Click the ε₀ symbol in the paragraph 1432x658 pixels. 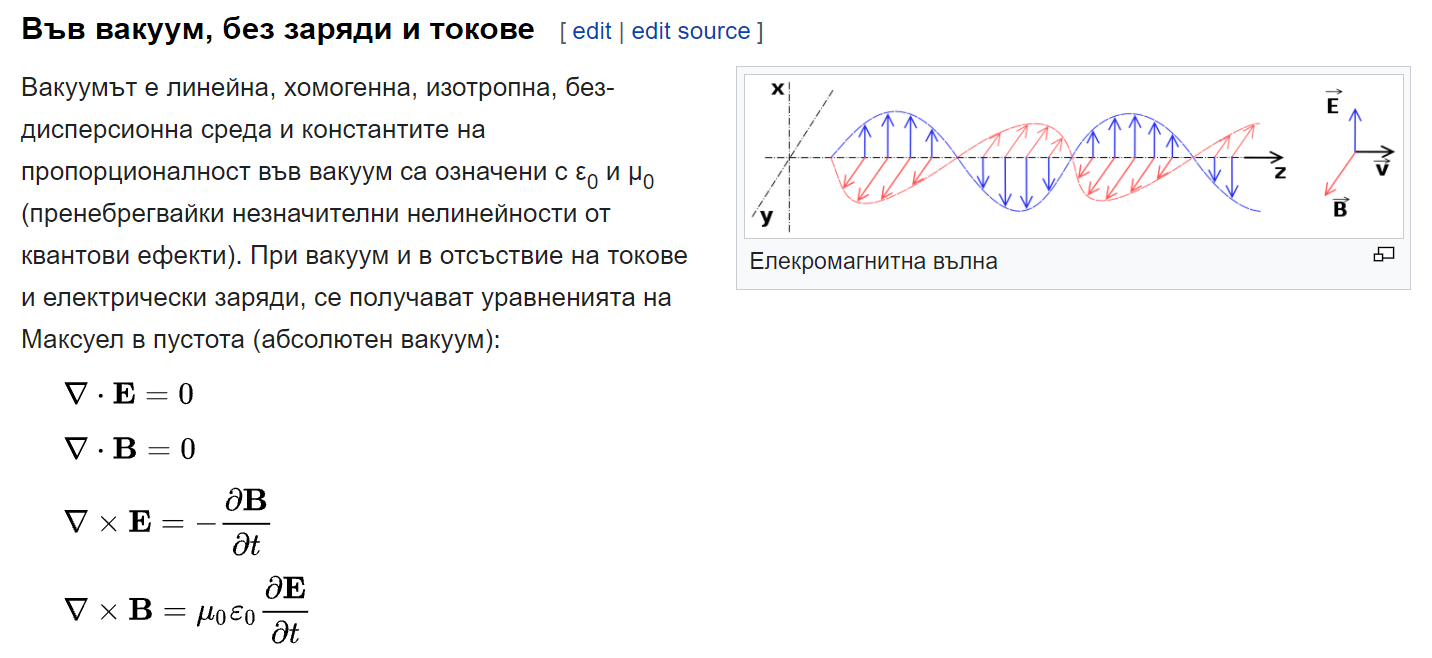[x=587, y=172]
